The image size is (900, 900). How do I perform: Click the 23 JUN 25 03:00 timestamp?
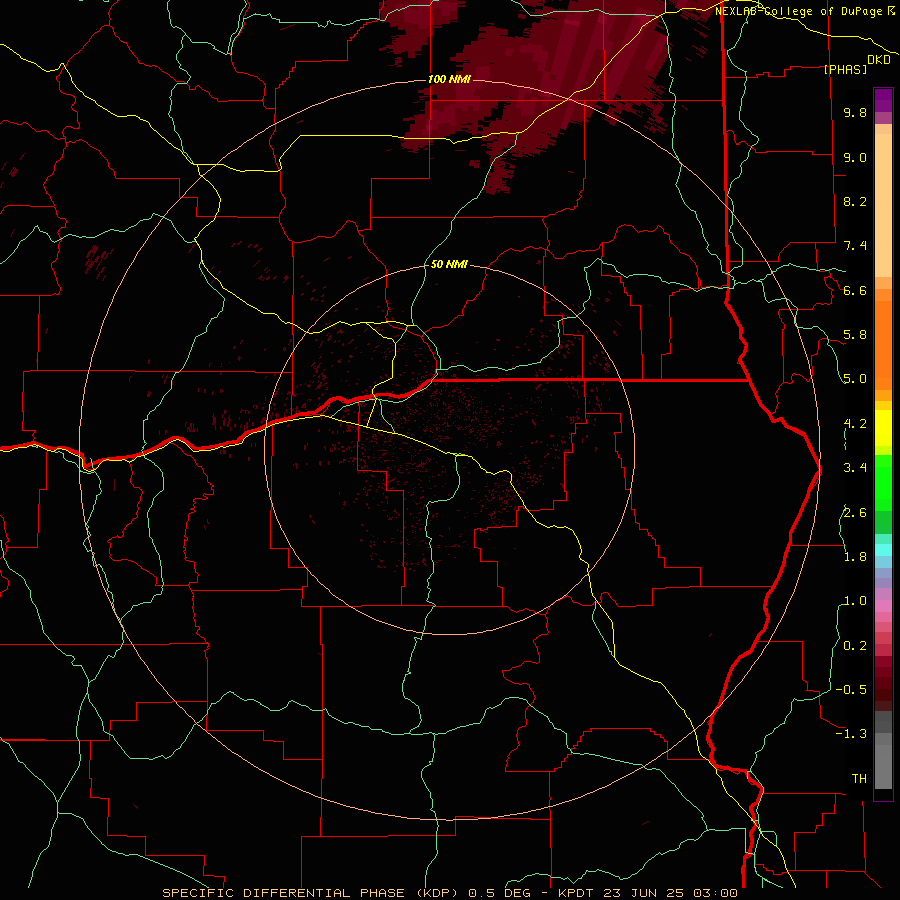(x=670, y=893)
